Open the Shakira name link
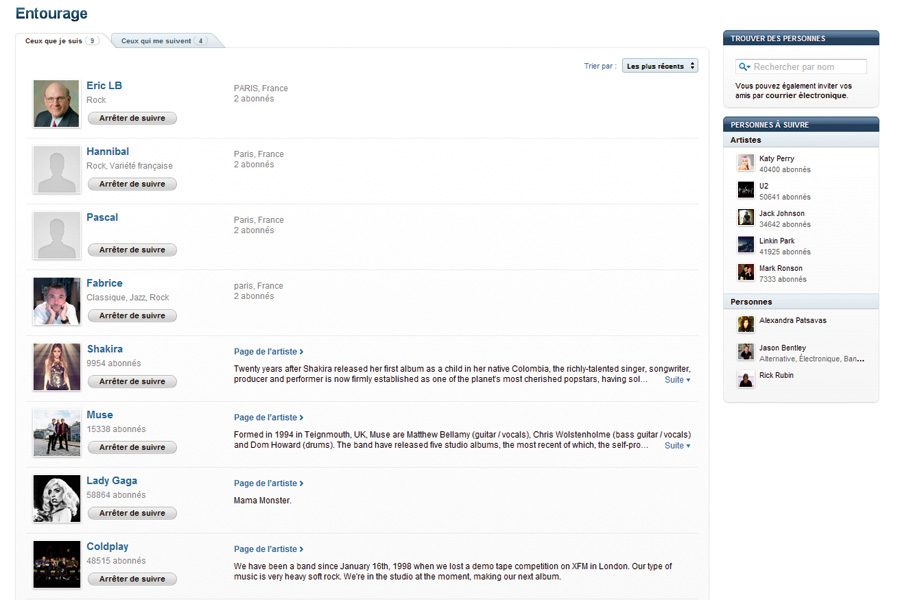900x600 pixels. point(104,349)
